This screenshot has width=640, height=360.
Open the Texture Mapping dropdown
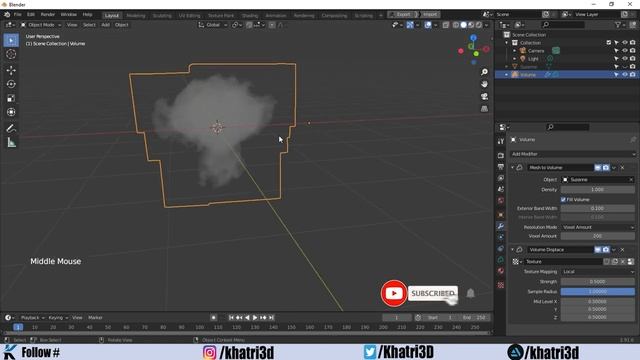point(598,271)
